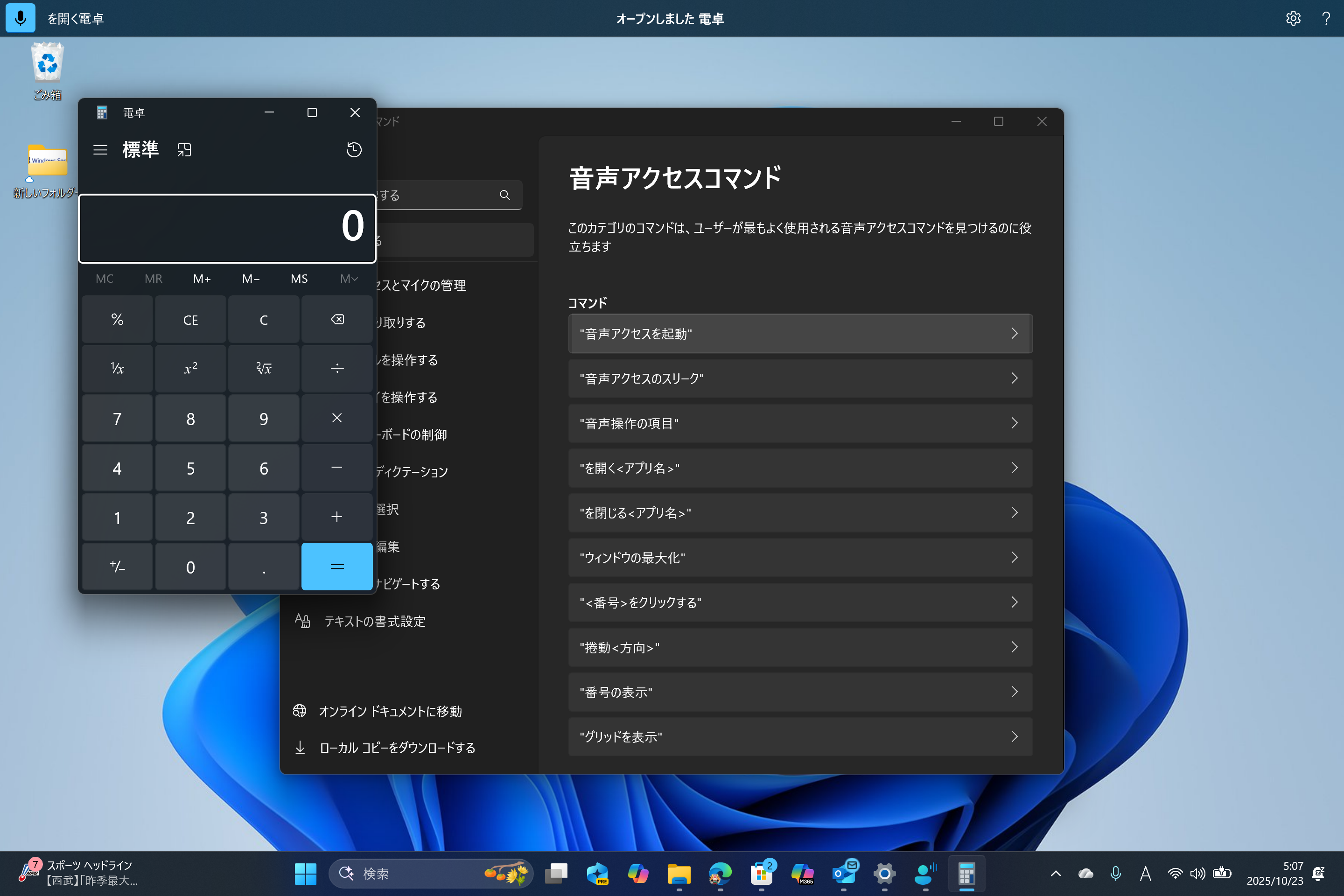Launch Outlook from the taskbar
This screenshot has height=896, width=1344.
845,874
